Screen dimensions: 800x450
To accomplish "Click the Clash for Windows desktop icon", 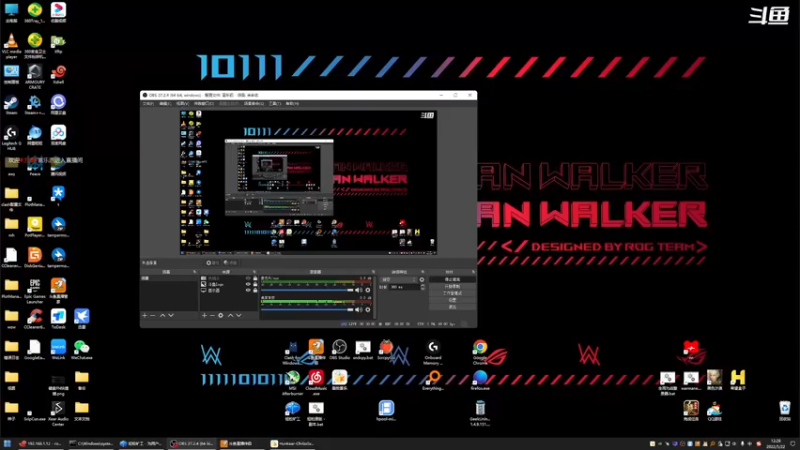I will pos(292,352).
